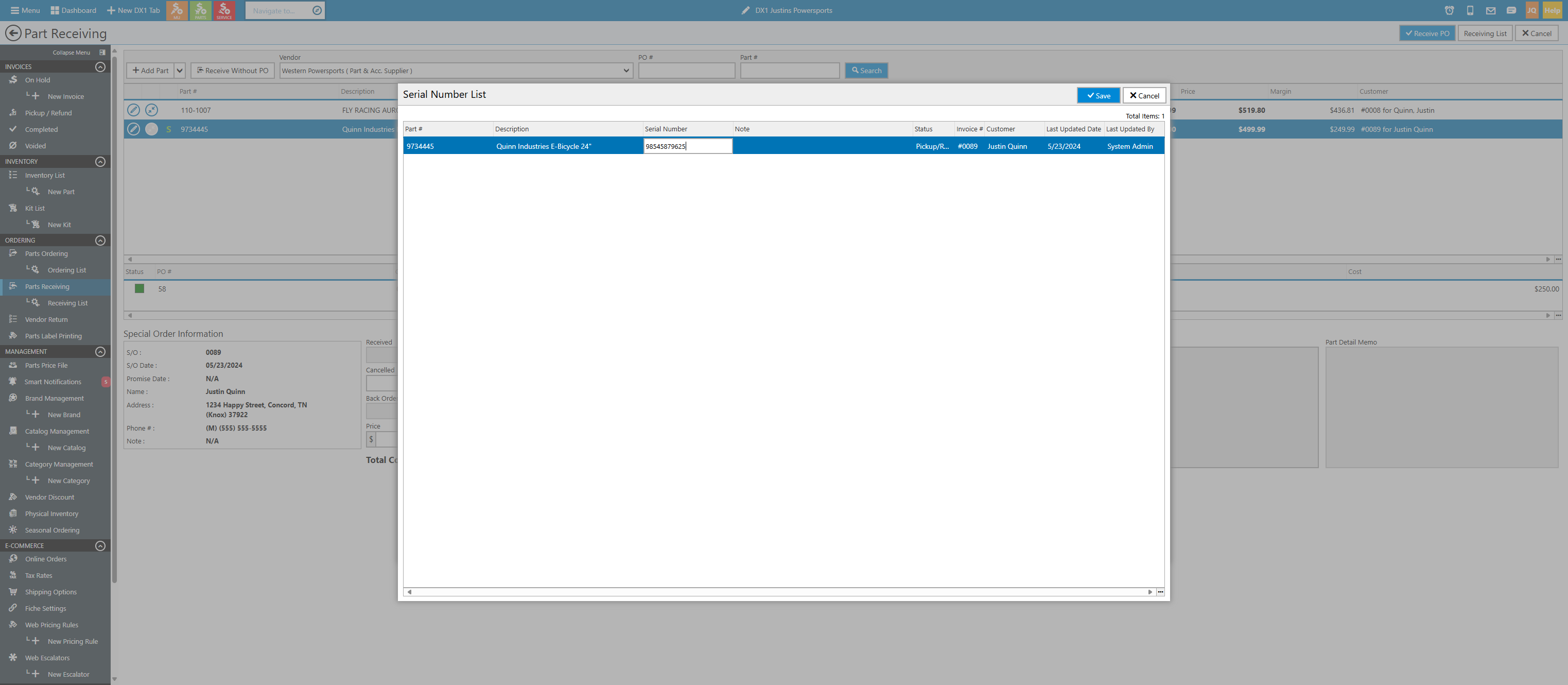Click the Smart Notifications badge showing 5
This screenshot has width=1568, height=685.
click(x=106, y=382)
